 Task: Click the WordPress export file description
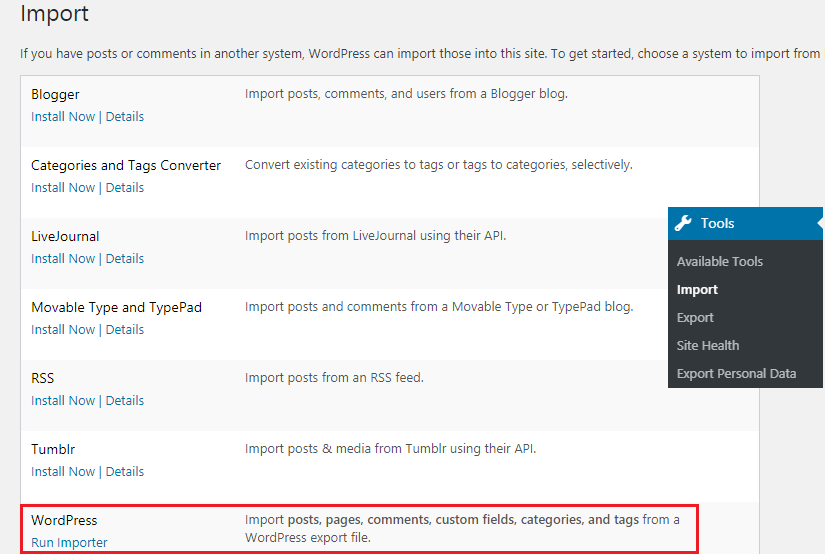[x=462, y=529]
